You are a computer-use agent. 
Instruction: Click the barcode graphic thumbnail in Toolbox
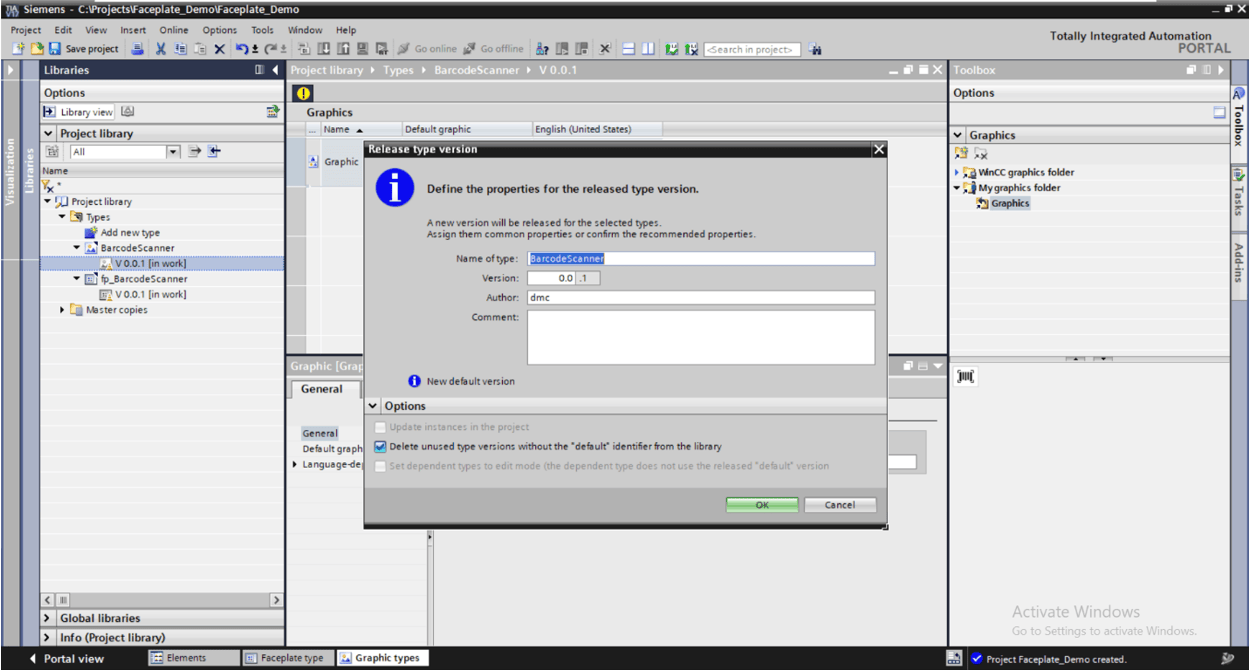point(966,376)
